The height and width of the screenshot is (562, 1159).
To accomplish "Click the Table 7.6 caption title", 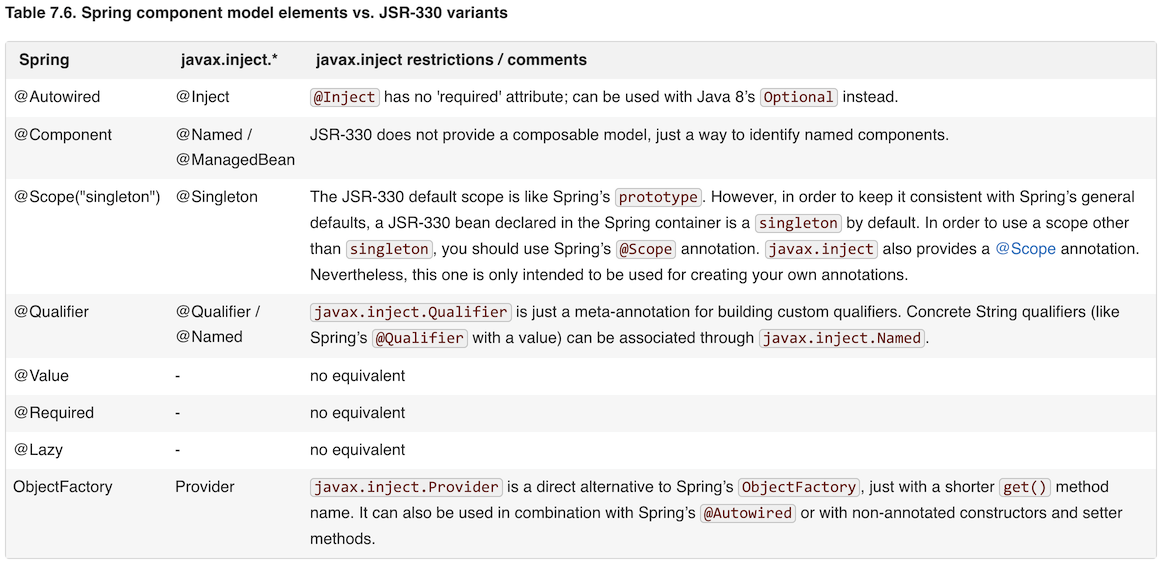I will [256, 13].
